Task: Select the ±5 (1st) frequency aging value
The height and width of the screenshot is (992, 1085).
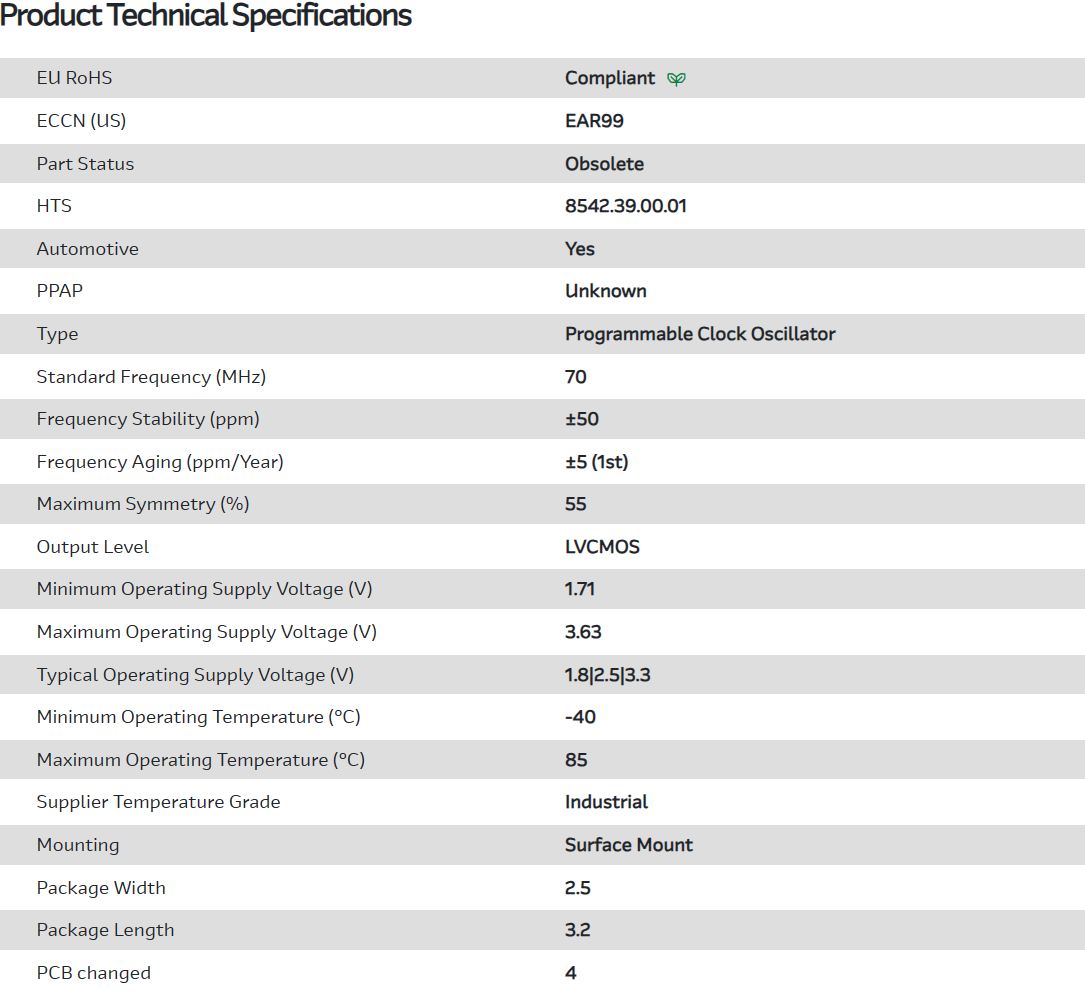Action: [596, 462]
